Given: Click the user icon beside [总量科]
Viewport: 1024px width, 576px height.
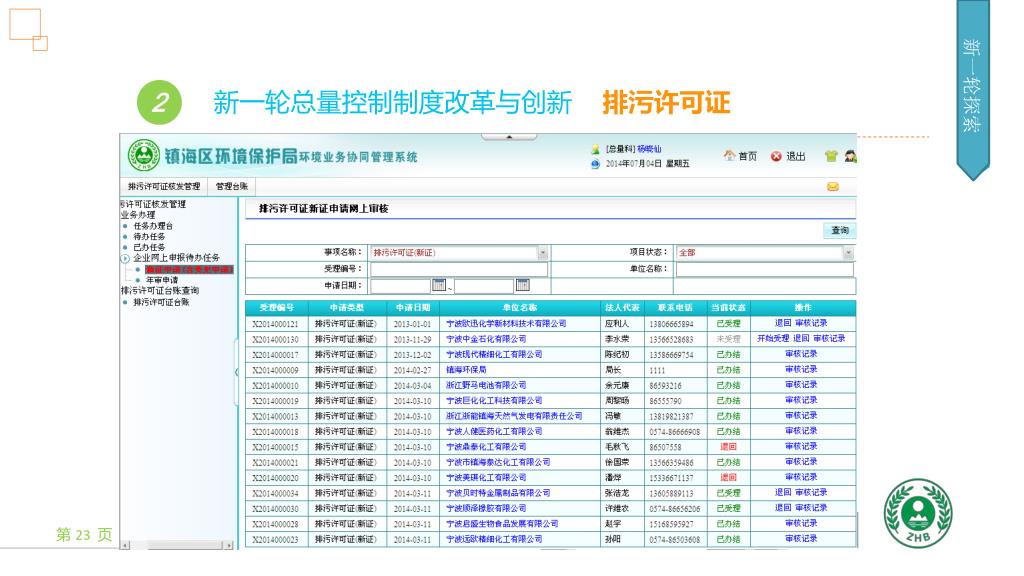Looking at the screenshot, I should pos(595,150).
